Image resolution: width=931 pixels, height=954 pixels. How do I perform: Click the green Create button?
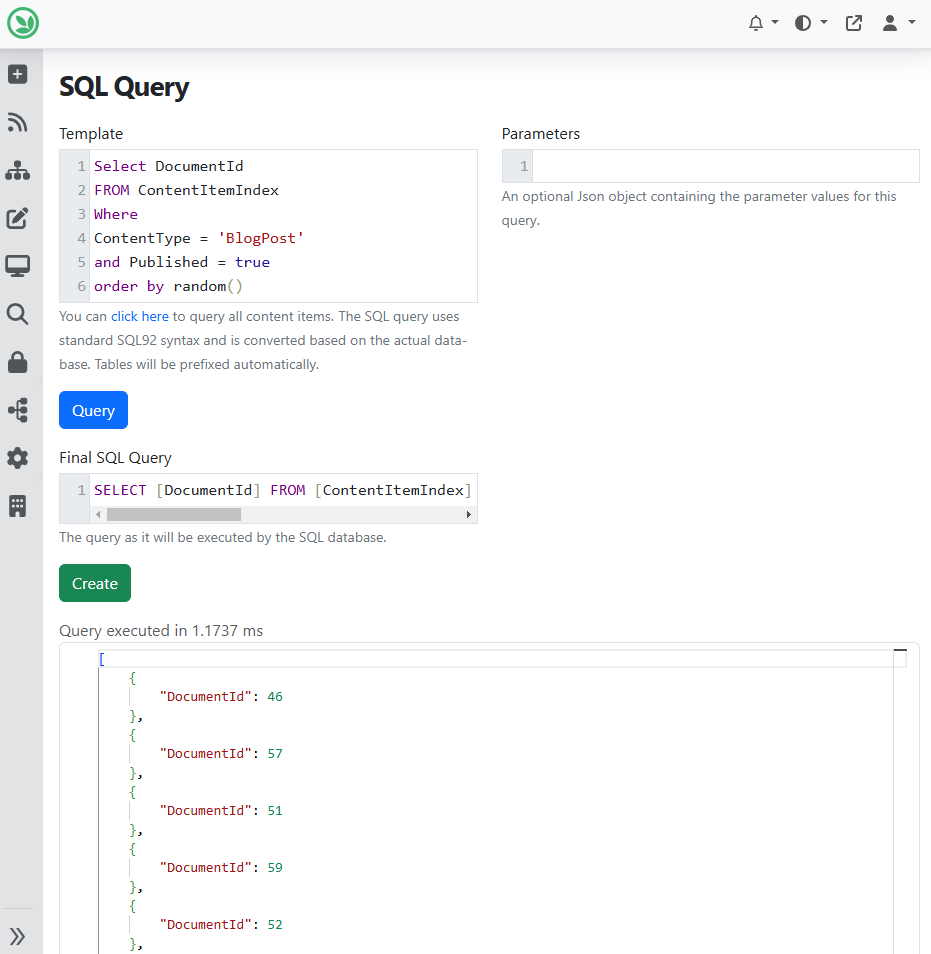(95, 583)
